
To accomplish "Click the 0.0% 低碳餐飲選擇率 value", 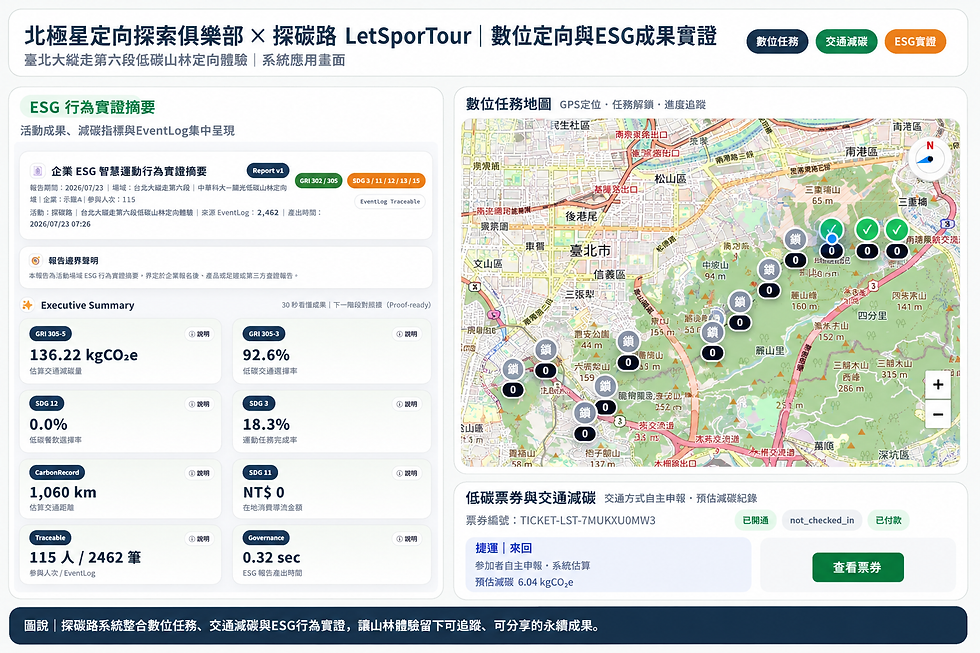I will pyautogui.click(x=49, y=424).
